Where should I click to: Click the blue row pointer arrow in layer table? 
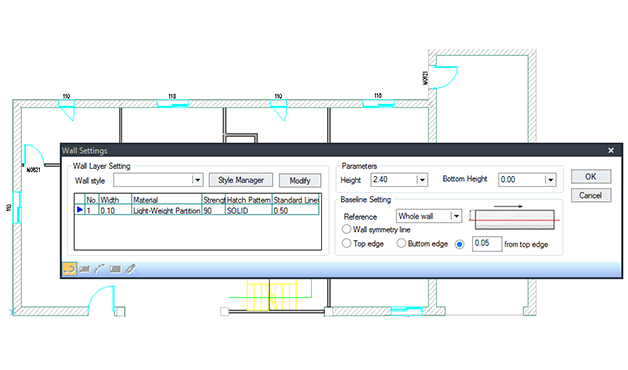(x=80, y=210)
